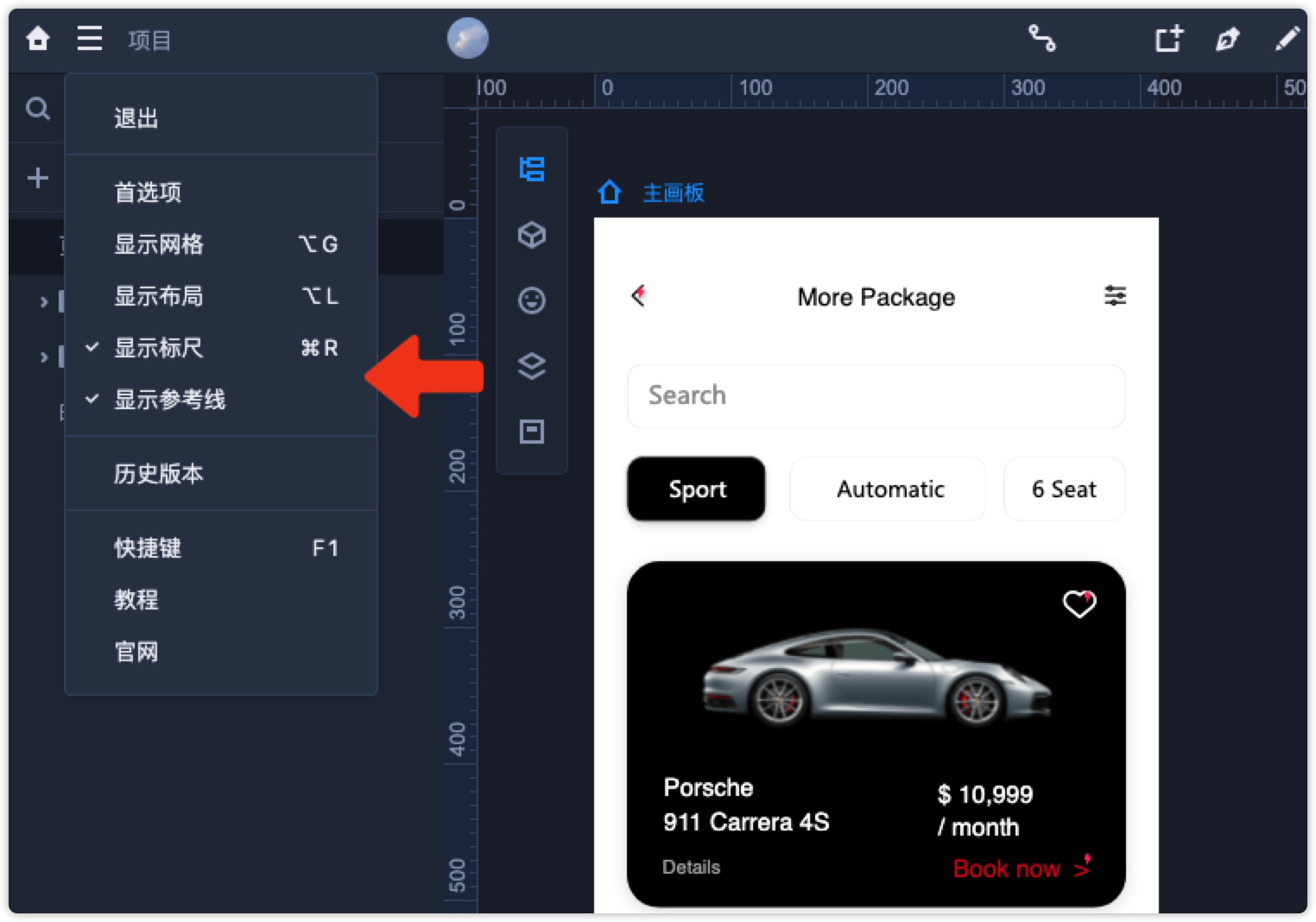
Task: Click the $ 10,999 / month price
Action: pyautogui.click(x=984, y=811)
